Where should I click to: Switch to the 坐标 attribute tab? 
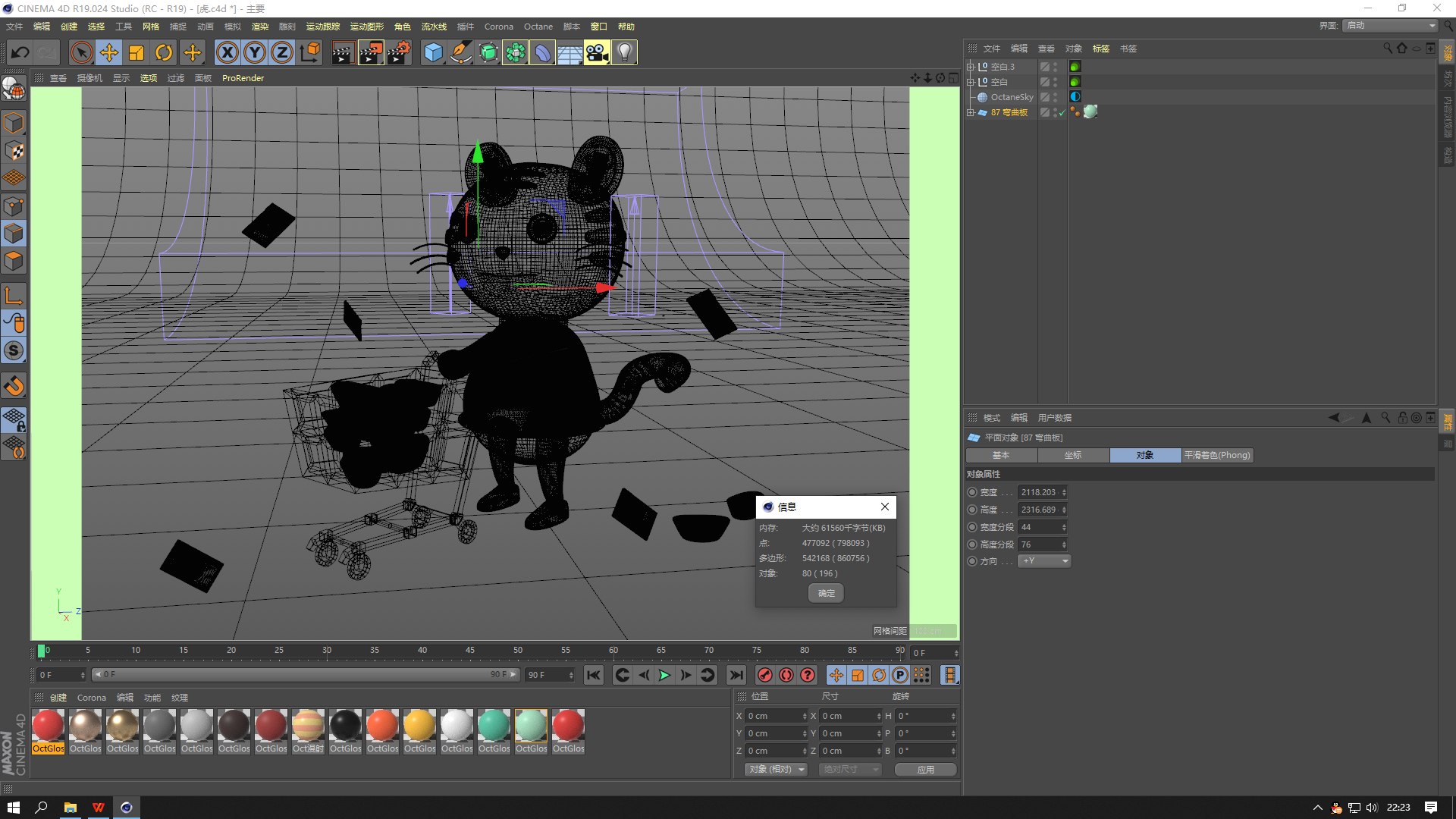point(1073,455)
